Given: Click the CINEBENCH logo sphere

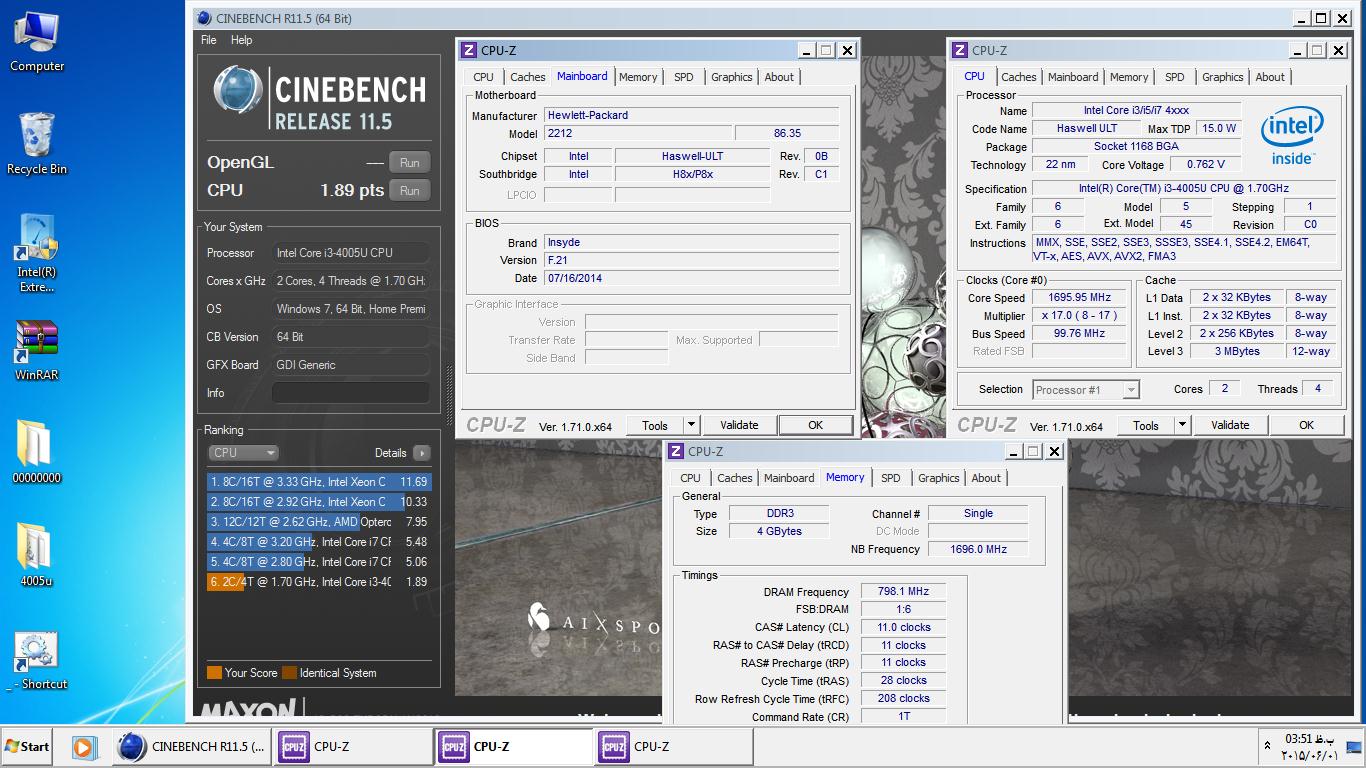Looking at the screenshot, I should tap(238, 91).
